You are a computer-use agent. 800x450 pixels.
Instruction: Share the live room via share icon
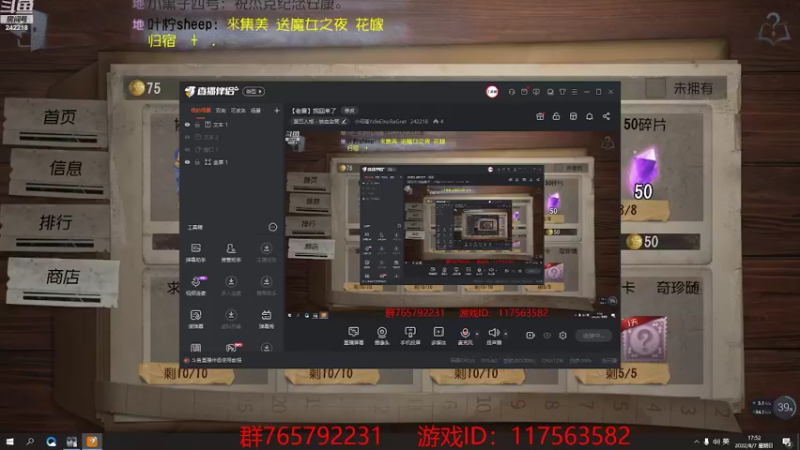[x=606, y=116]
